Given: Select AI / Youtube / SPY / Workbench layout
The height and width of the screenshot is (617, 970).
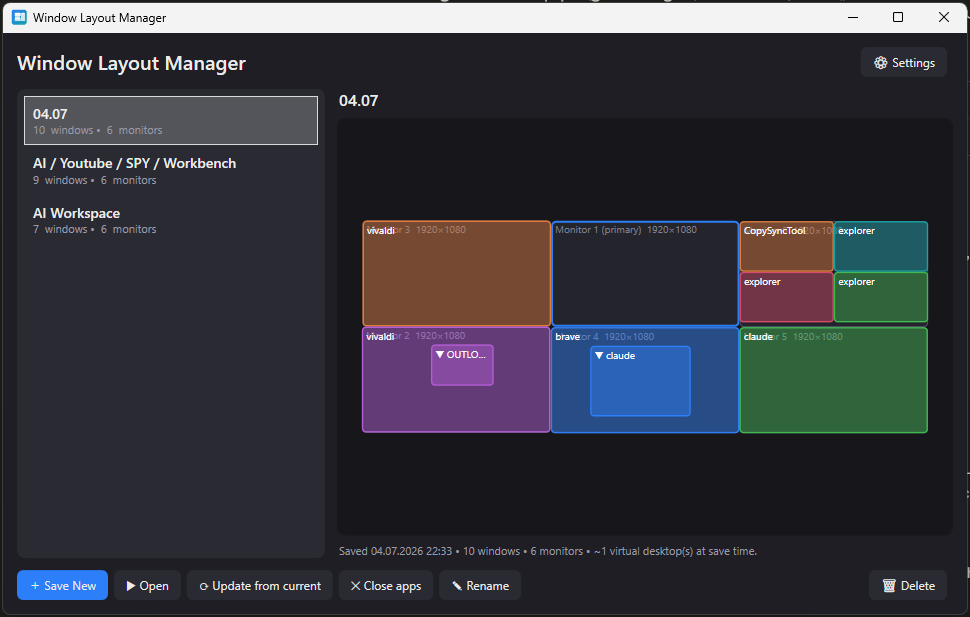Looking at the screenshot, I should (x=171, y=170).
